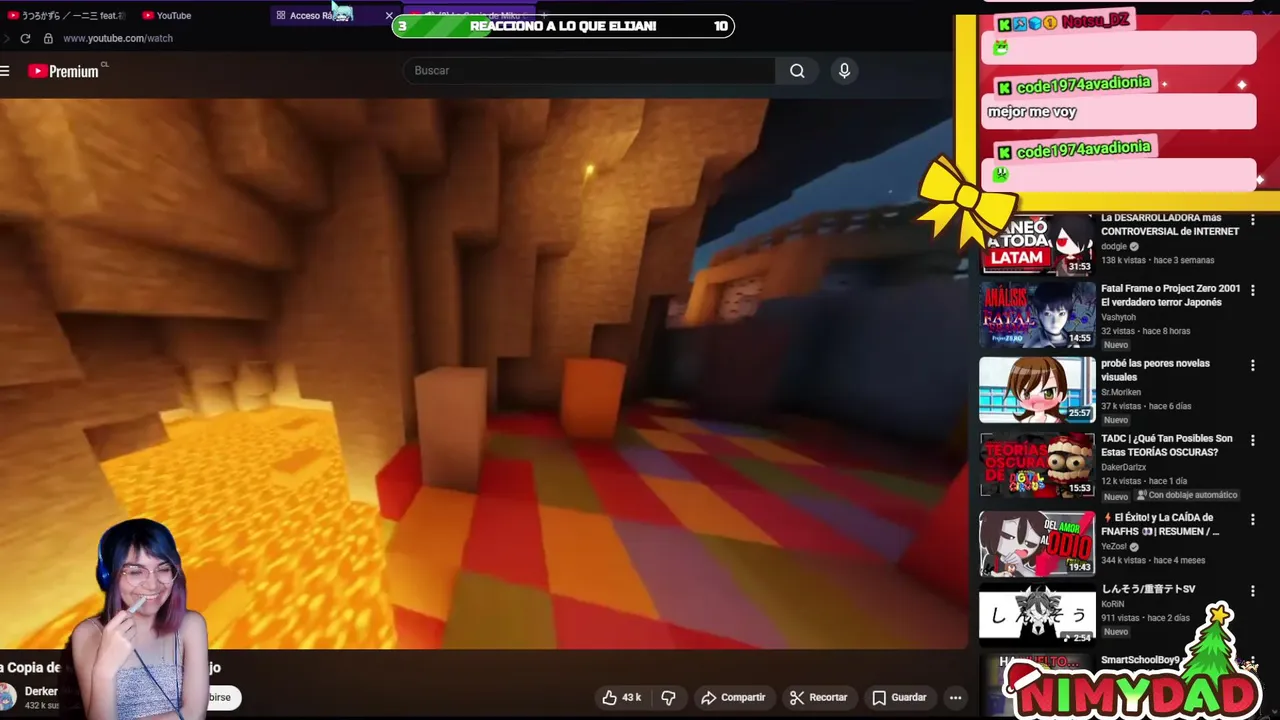The height and width of the screenshot is (720, 1280).
Task: Open El Éxito y La CAÍDA de FNAFHS title
Action: point(1161,524)
